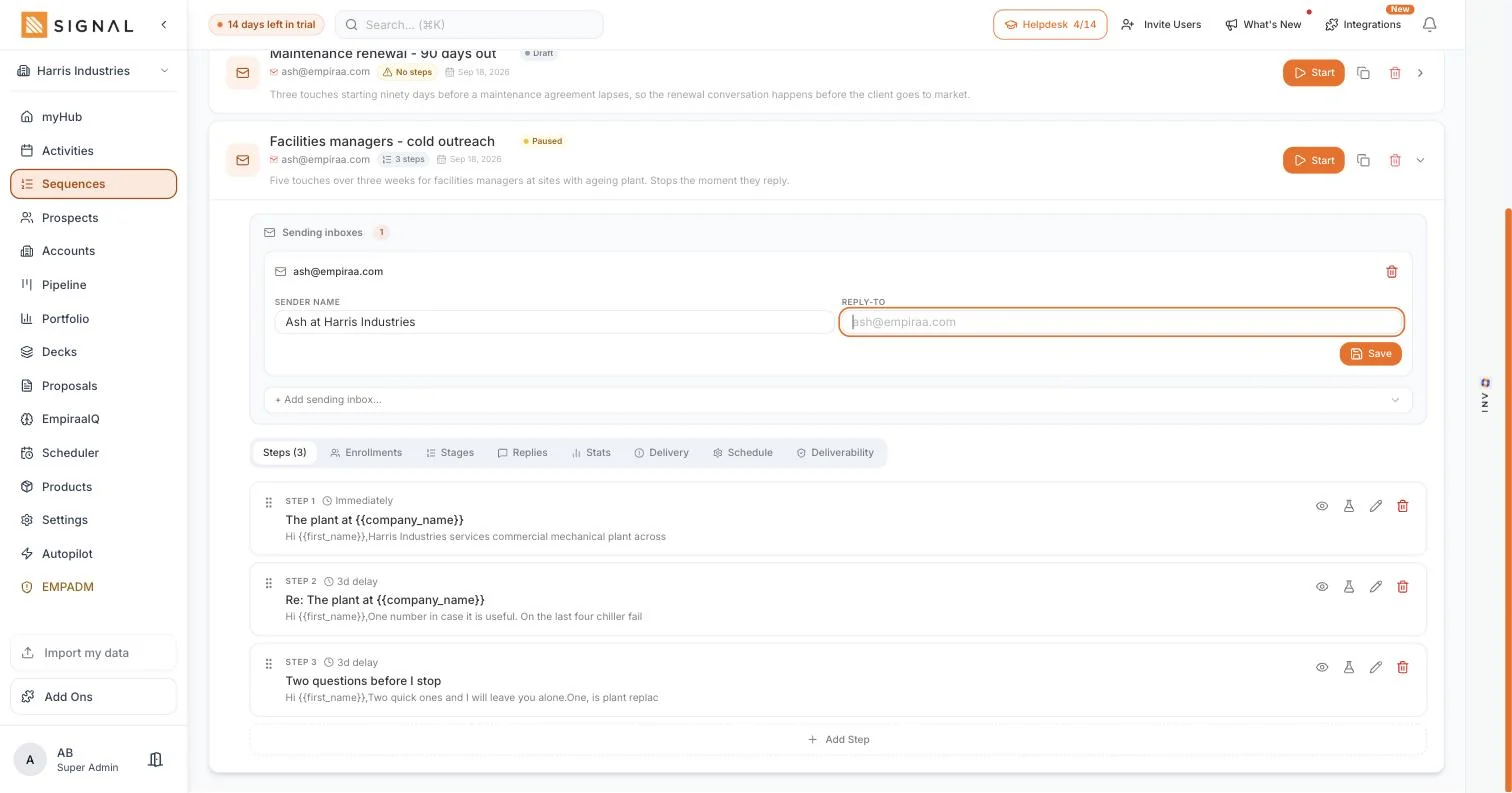Screen dimensions: 1512x793
Task: Collapse the Facilities managers sequence chevron
Action: pyautogui.click(x=1420, y=160)
